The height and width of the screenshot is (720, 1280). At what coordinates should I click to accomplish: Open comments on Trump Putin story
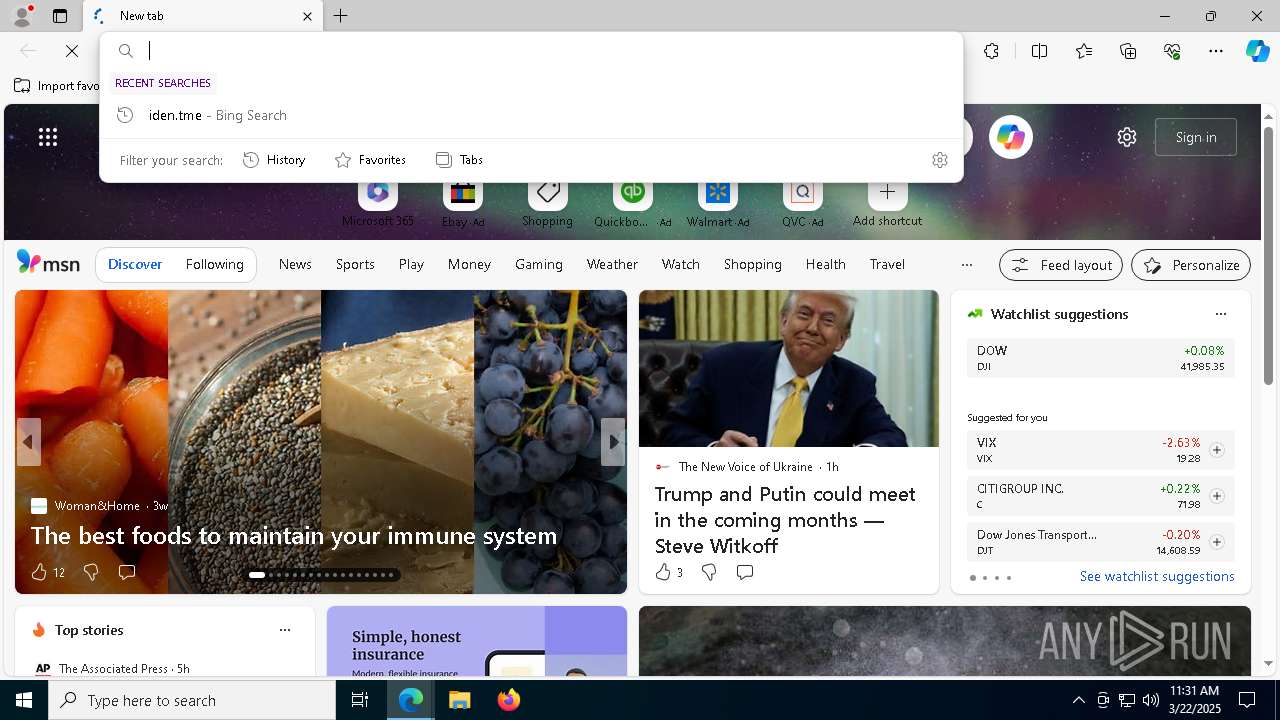point(745,572)
